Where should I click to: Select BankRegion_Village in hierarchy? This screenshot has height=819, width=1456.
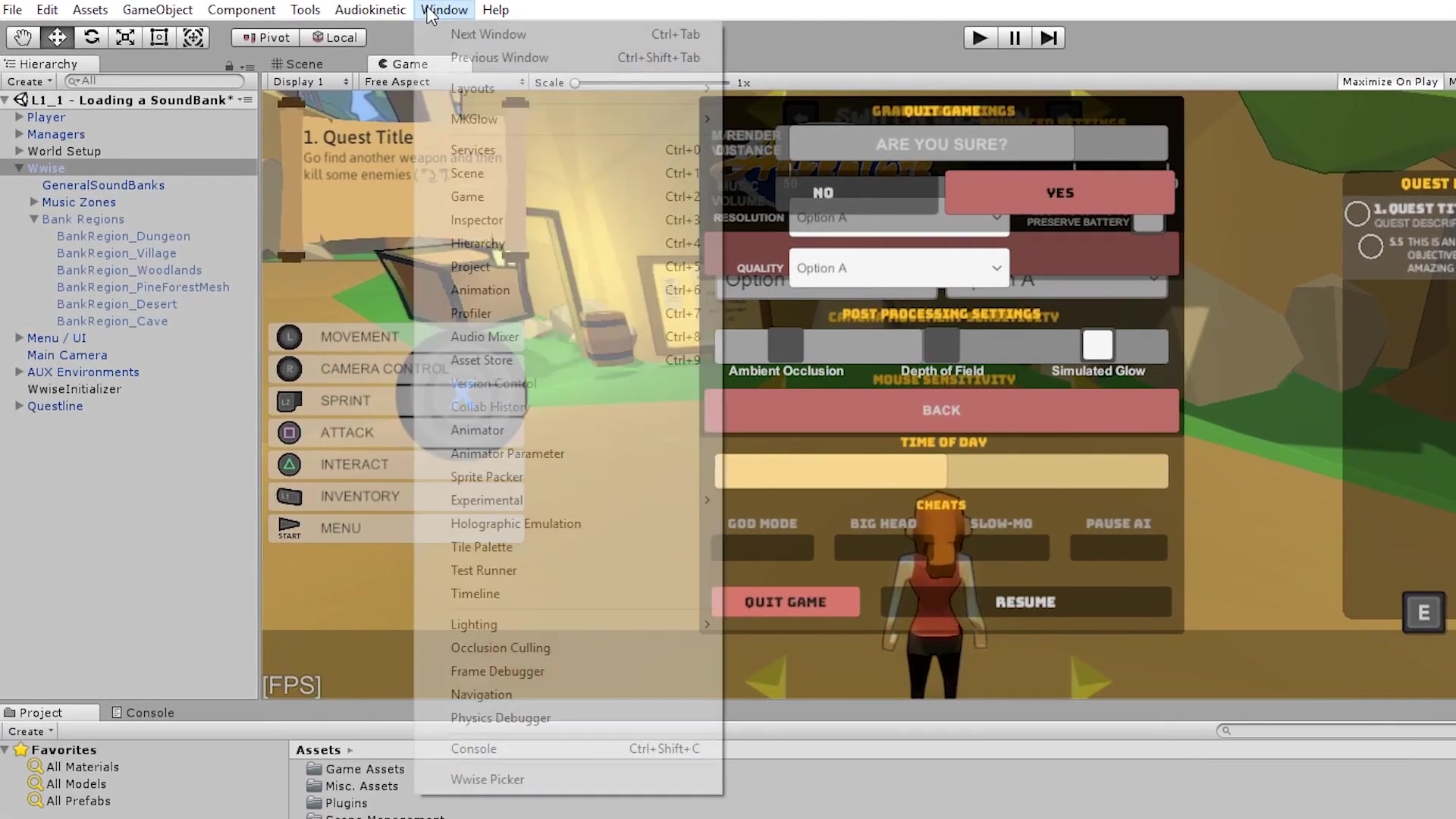pos(116,253)
